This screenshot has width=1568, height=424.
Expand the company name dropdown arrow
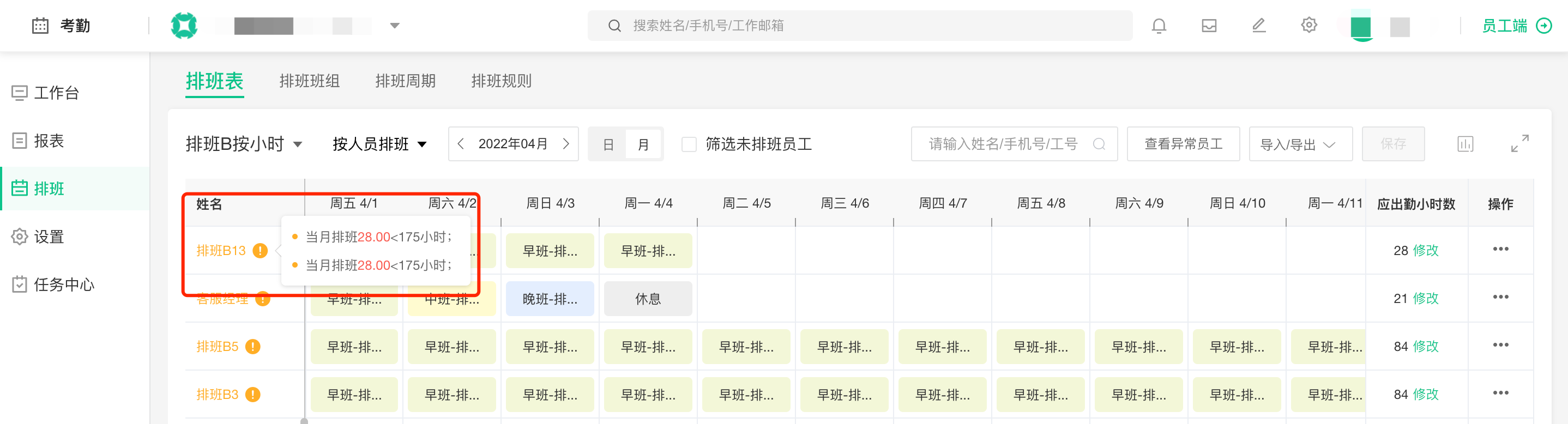tap(394, 26)
